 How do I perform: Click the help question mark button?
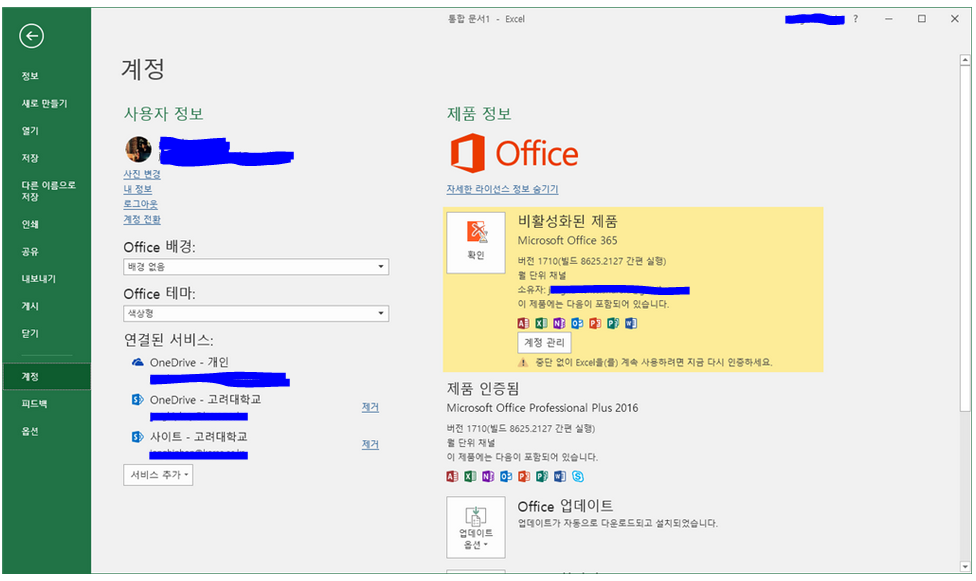(855, 19)
